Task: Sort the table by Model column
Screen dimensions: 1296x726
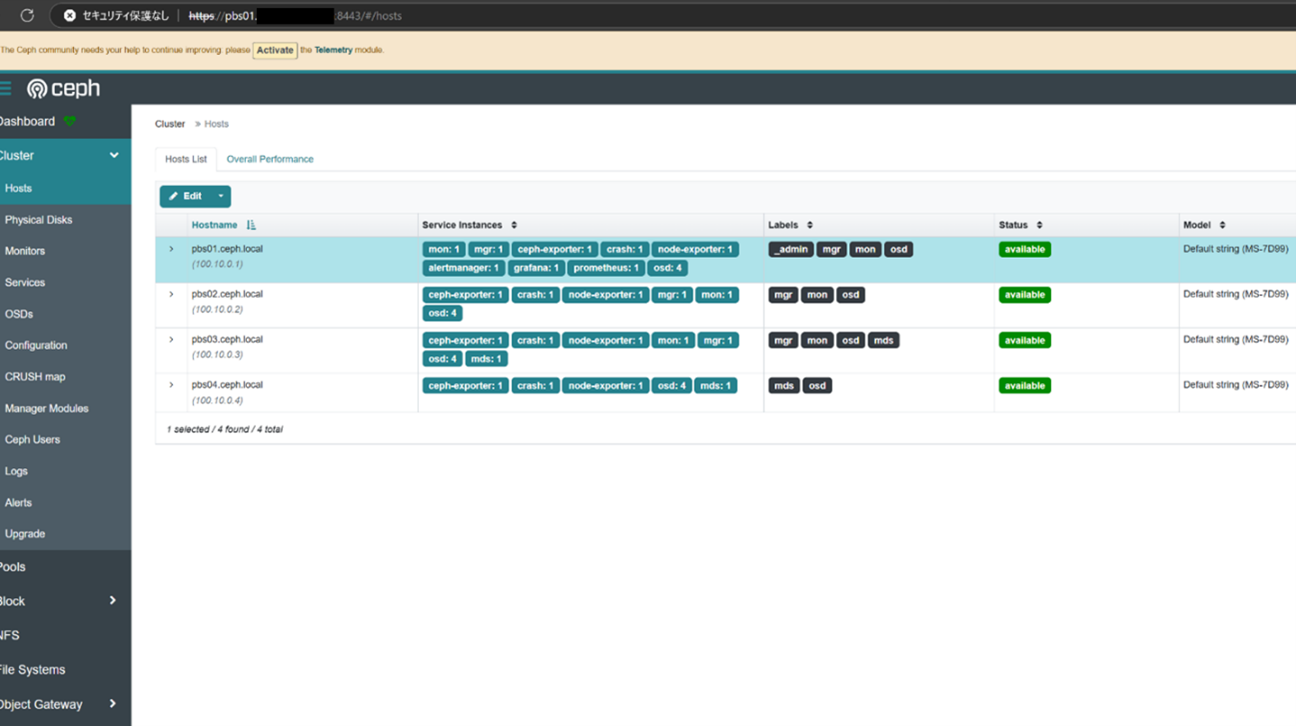Action: [1222, 226]
